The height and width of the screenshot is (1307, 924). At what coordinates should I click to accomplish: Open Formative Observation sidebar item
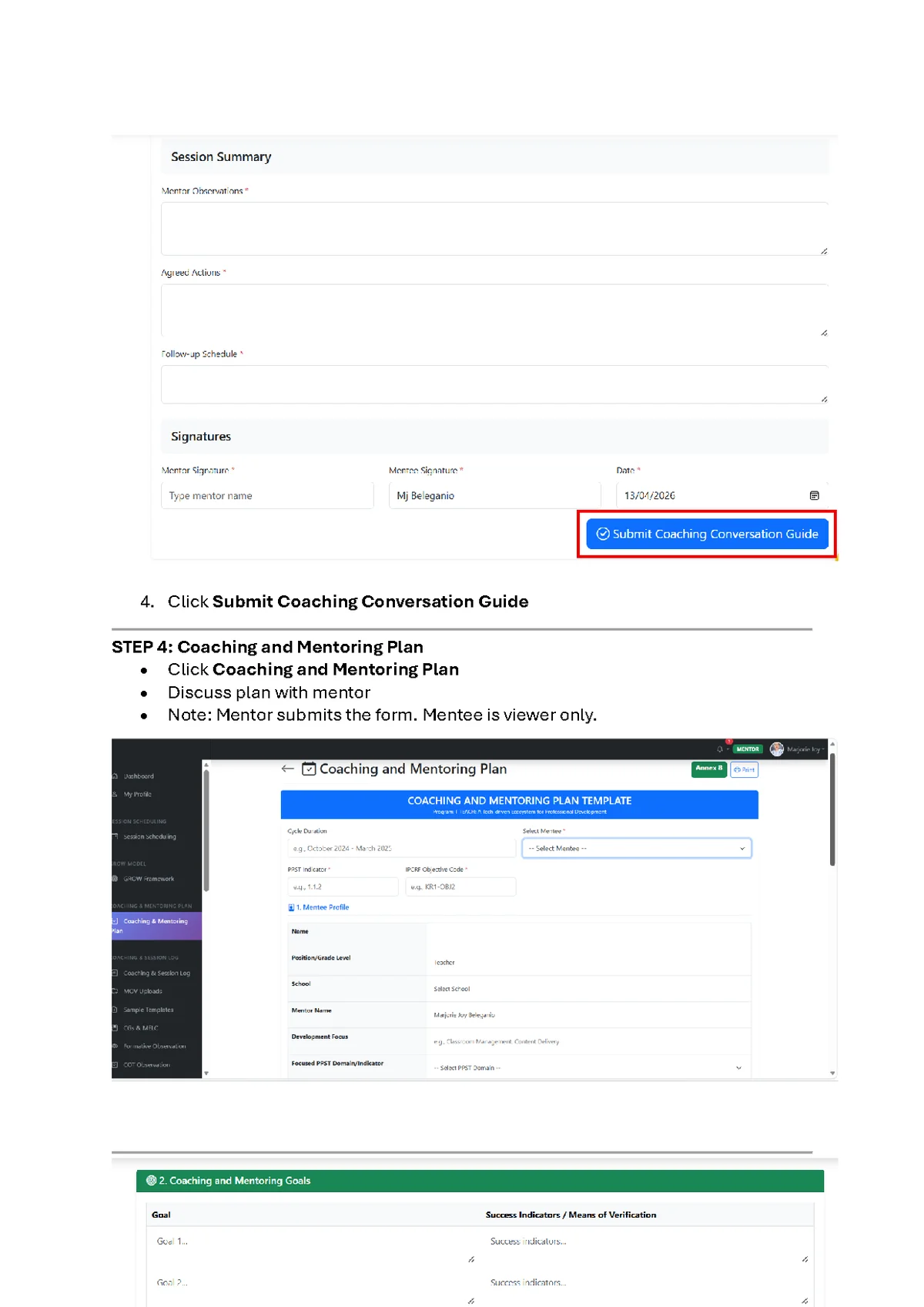pyautogui.click(x=154, y=1047)
